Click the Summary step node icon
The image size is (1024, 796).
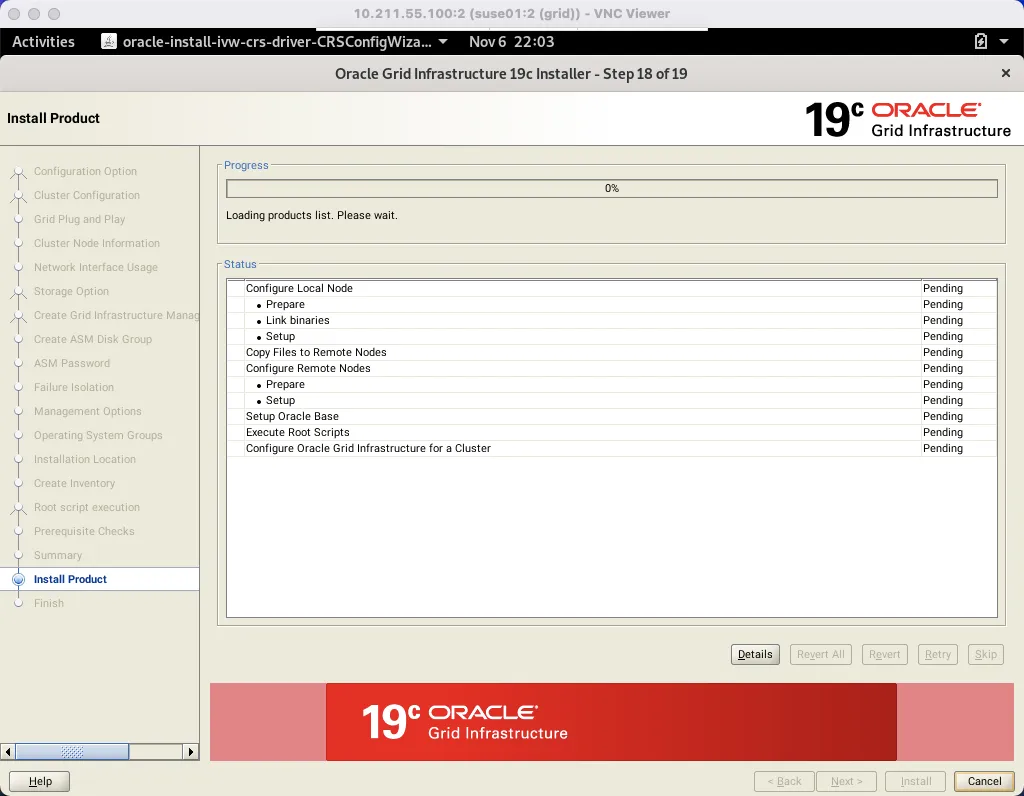tap(17, 555)
